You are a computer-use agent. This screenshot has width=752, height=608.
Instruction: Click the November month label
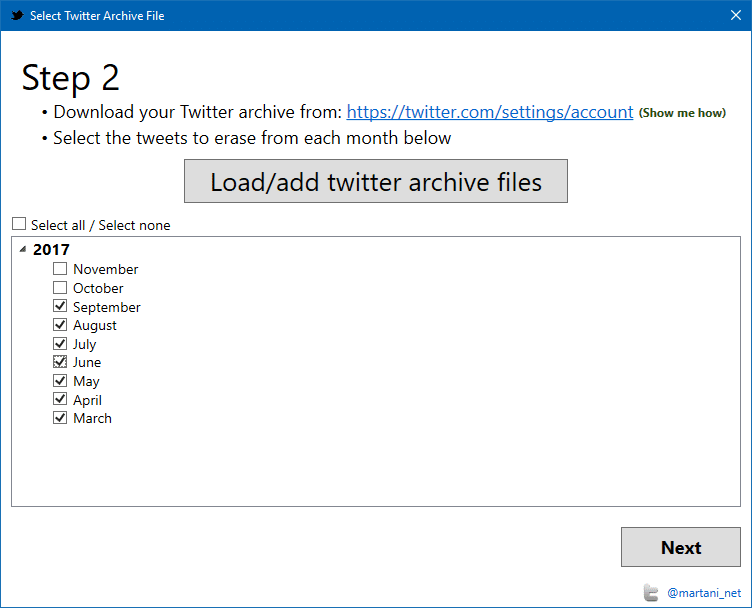pyautogui.click(x=106, y=269)
